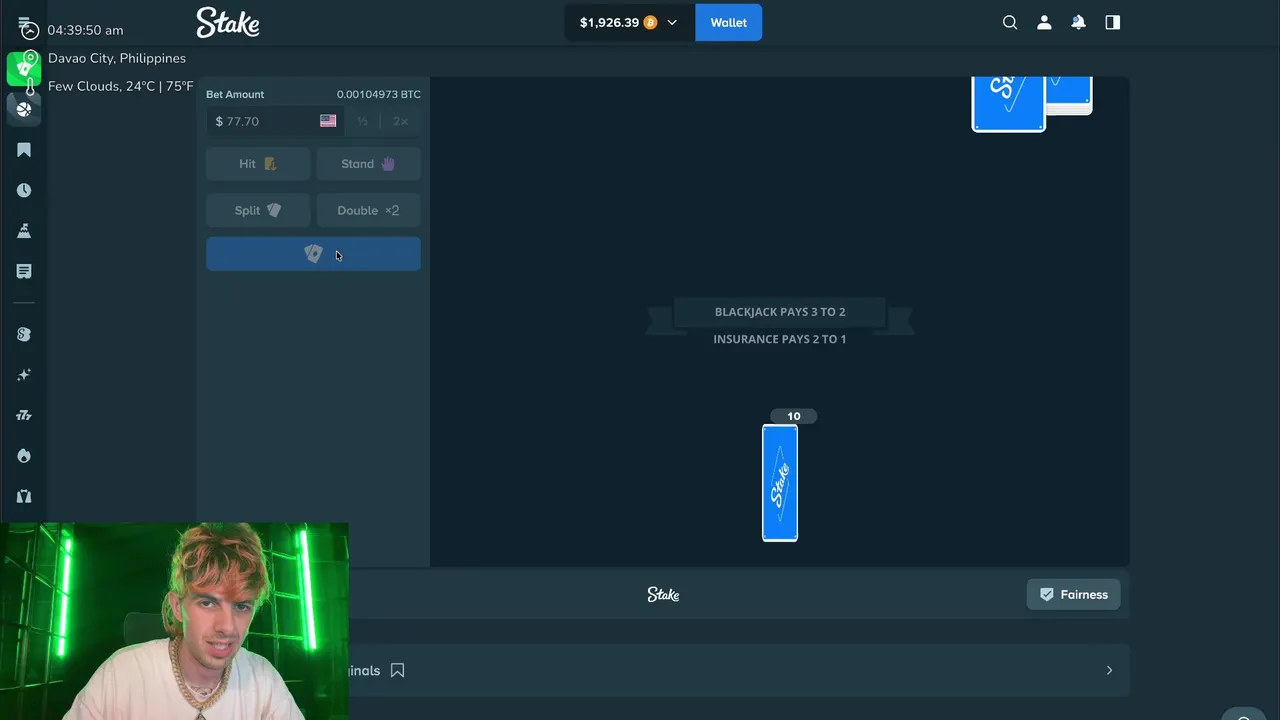Click the $1,926.39 balance amount
The image size is (1280, 720).
(609, 22)
